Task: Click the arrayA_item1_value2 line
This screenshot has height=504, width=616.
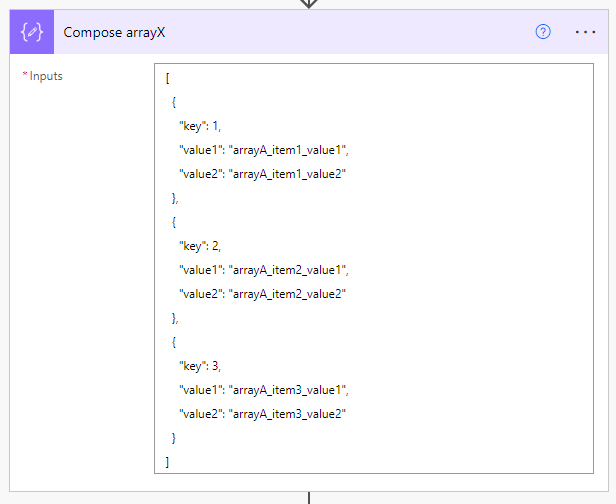Action: tap(262, 174)
